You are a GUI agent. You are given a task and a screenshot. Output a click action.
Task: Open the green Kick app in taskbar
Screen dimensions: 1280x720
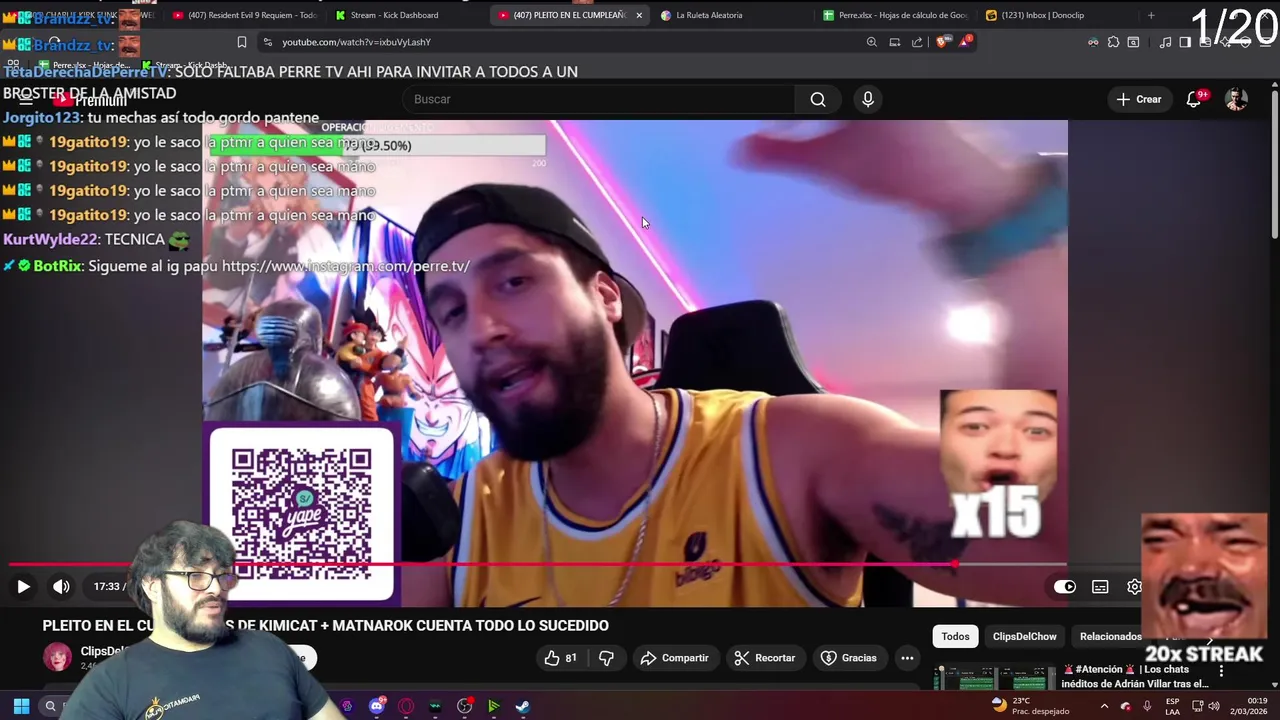tap(493, 706)
